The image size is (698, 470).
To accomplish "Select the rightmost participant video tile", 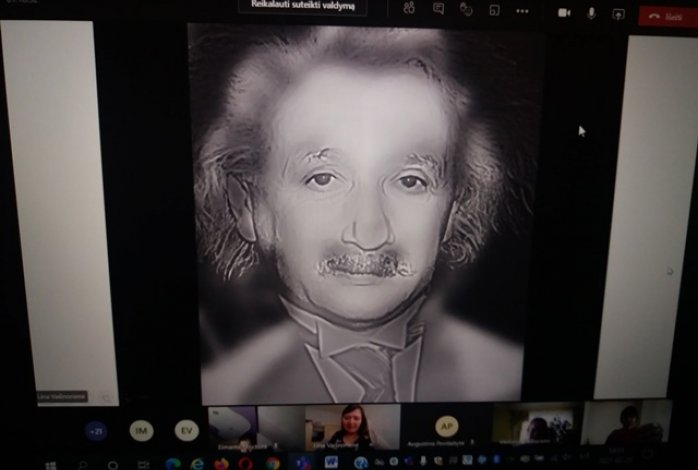I will 628,424.
